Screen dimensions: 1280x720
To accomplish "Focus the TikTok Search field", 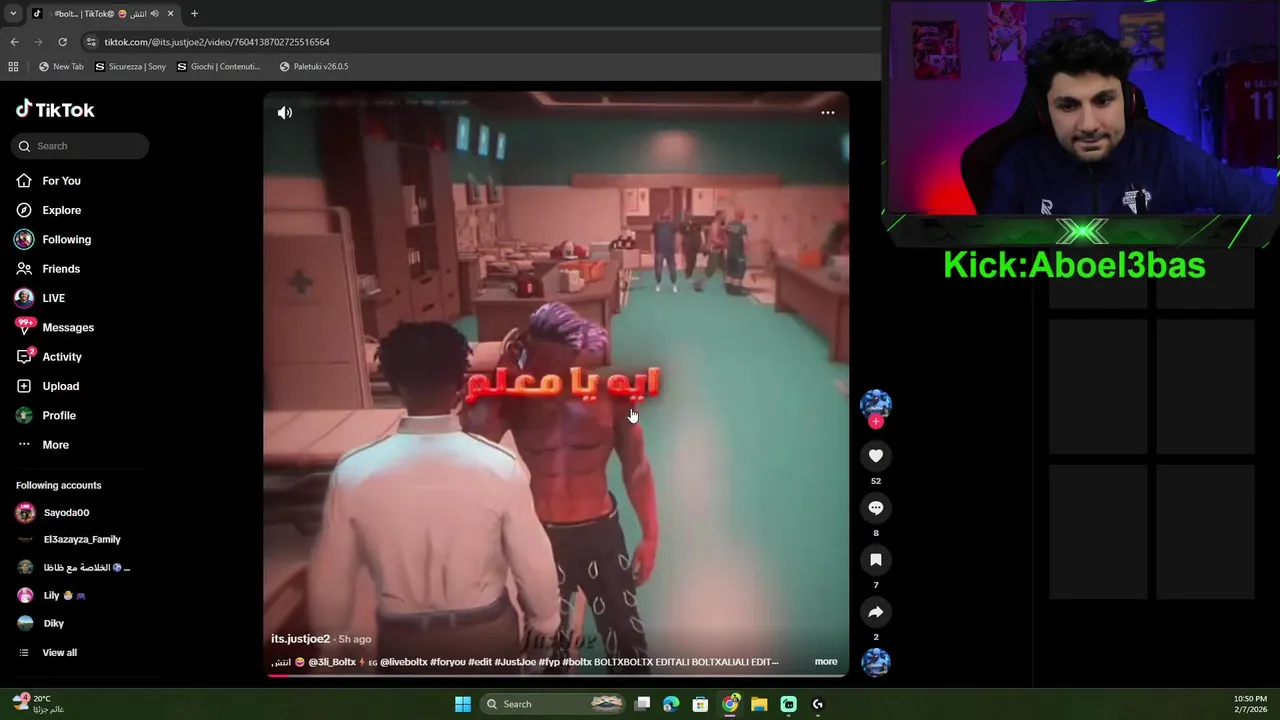I will click(x=80, y=146).
